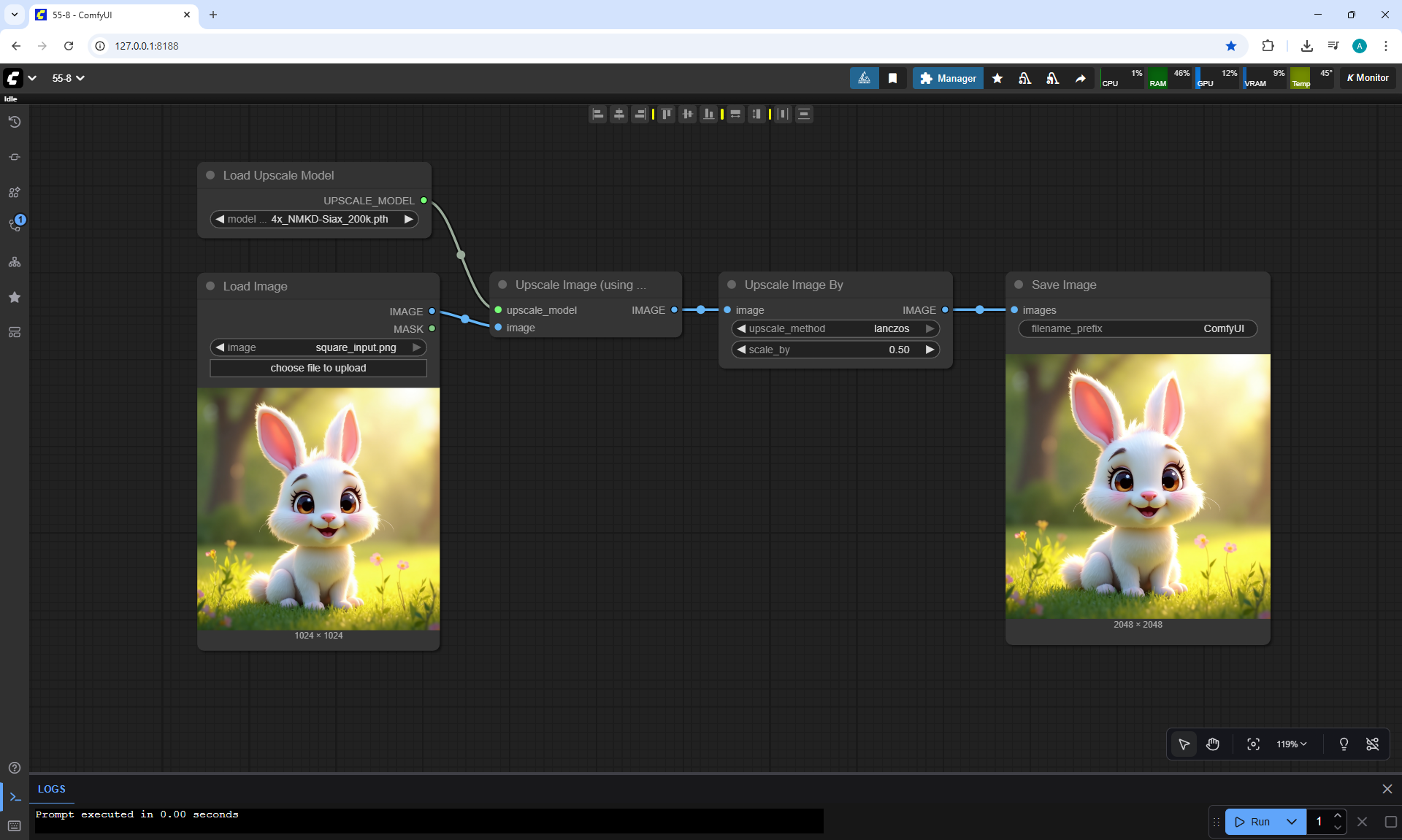Collapse the Load Upscale Model node dot
This screenshot has height=840, width=1402.
[x=210, y=175]
